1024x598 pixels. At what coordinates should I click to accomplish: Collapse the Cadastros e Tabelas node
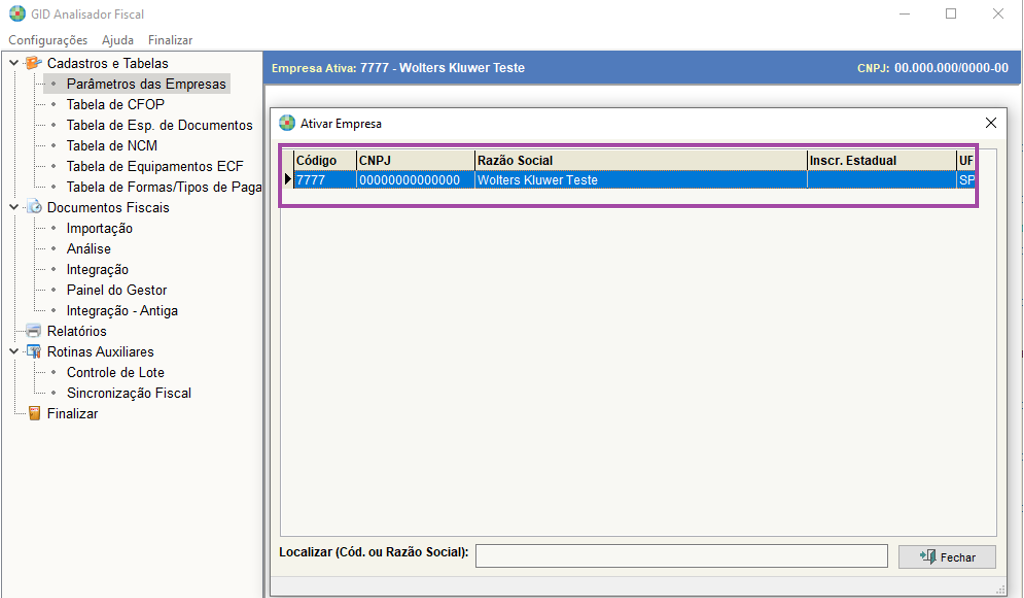point(14,63)
